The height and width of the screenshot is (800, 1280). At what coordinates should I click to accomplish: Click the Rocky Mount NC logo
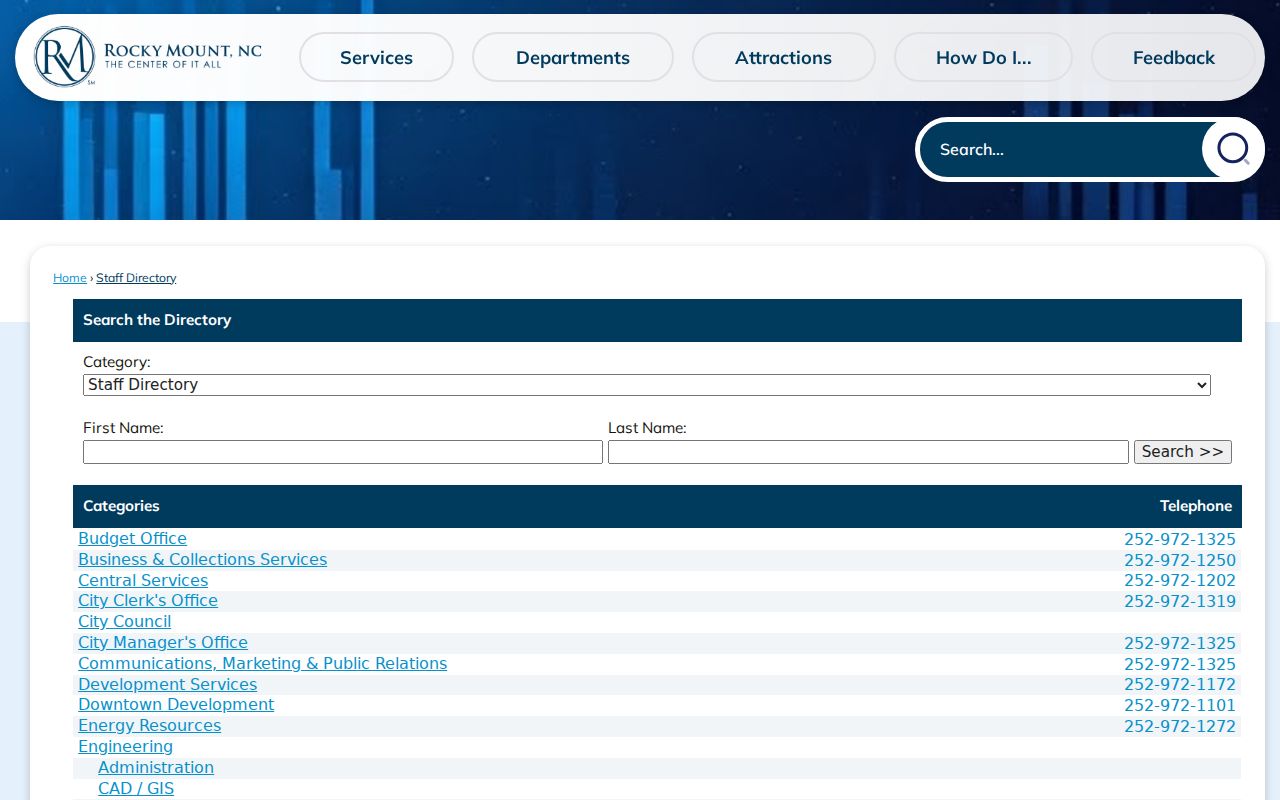pos(148,57)
